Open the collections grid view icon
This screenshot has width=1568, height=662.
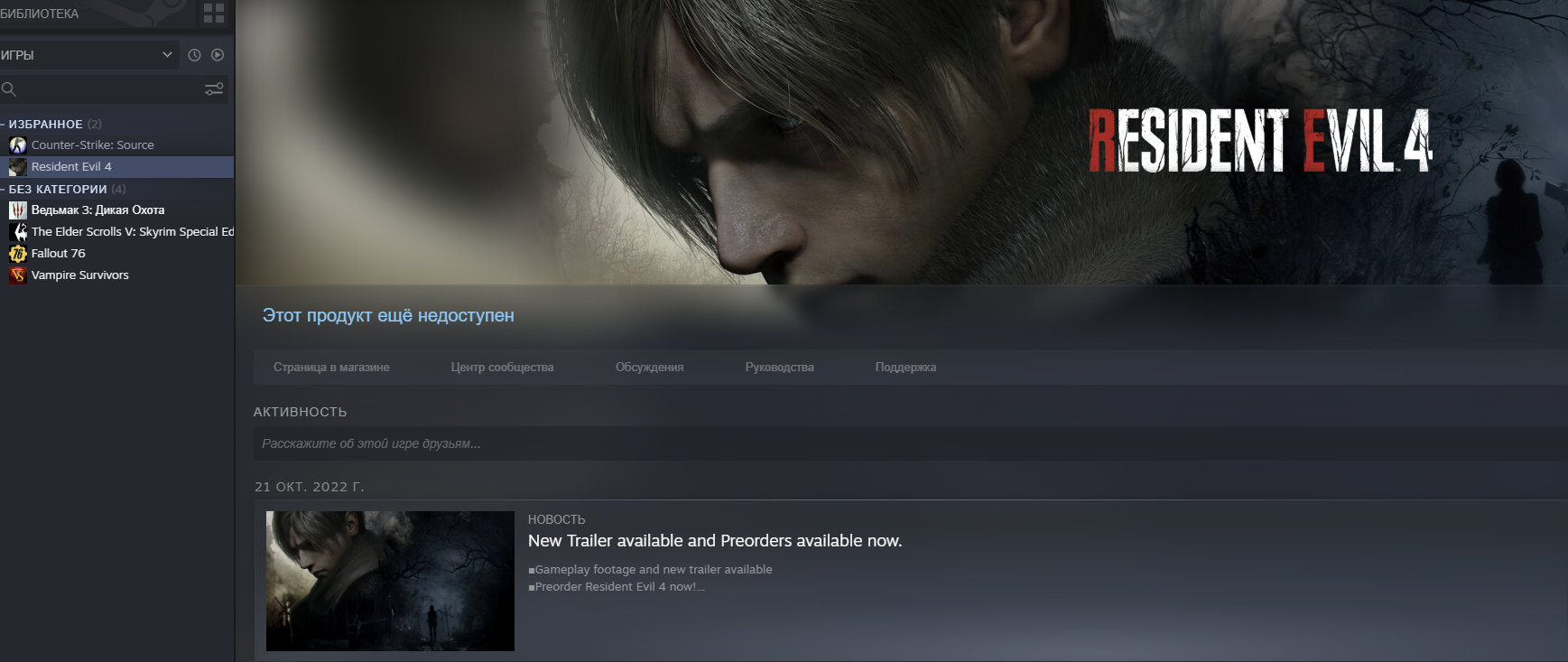[x=214, y=13]
